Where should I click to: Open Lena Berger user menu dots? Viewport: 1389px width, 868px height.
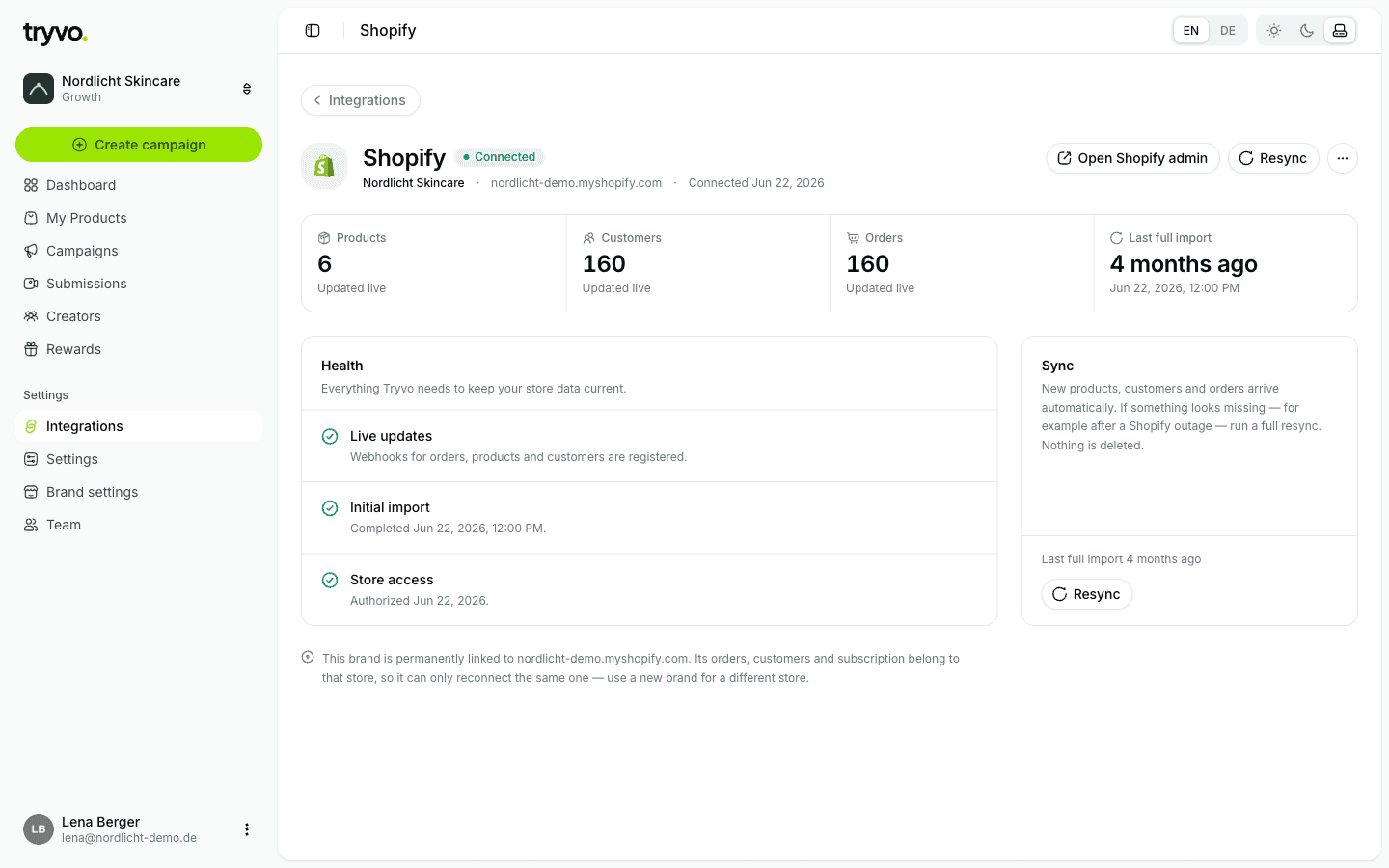point(247,829)
